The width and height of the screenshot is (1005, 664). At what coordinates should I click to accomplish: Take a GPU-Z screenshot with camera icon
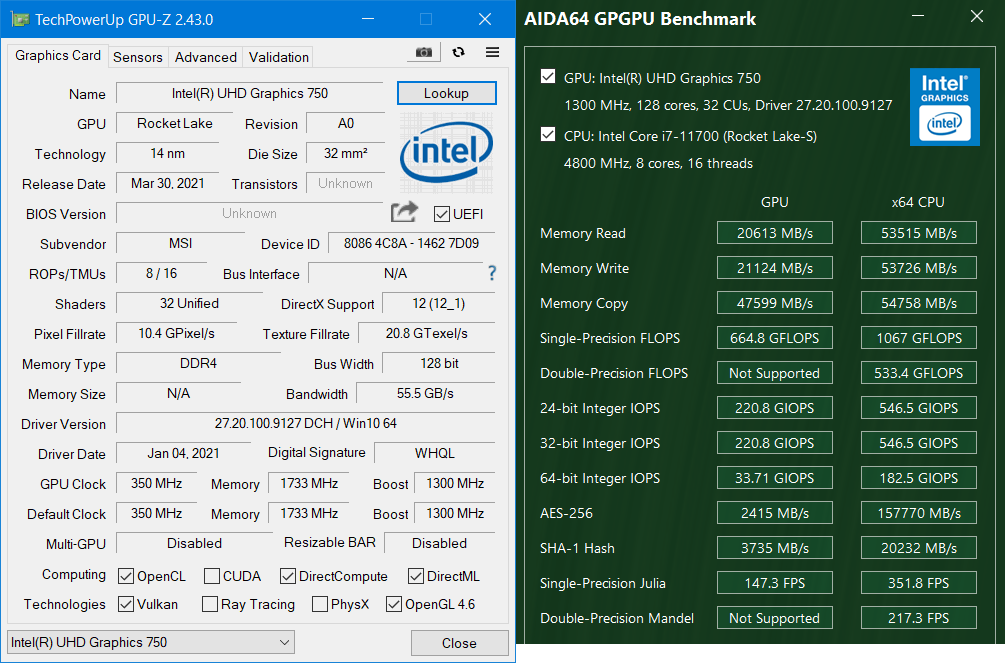click(x=424, y=52)
